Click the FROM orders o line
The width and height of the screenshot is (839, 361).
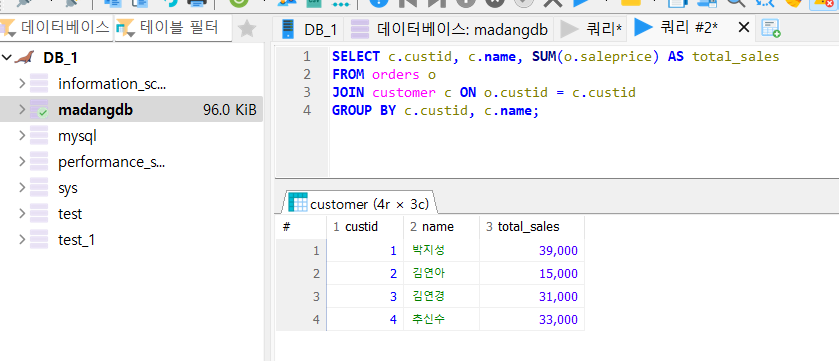[384, 75]
